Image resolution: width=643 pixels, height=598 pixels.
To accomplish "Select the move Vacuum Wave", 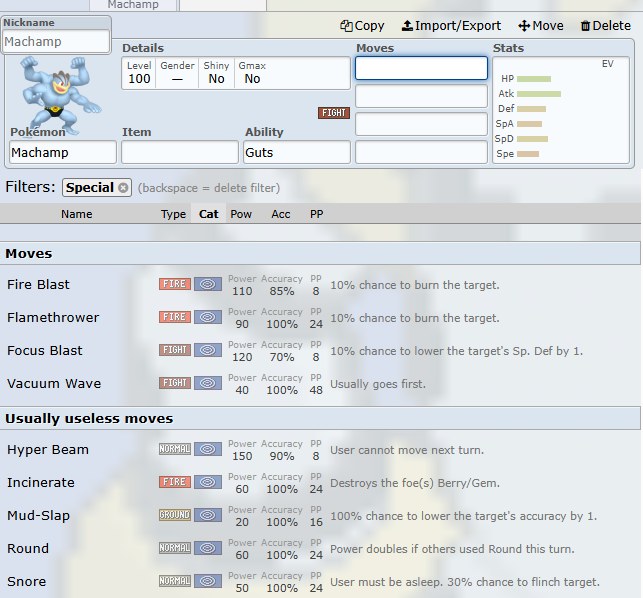I will coord(320,383).
